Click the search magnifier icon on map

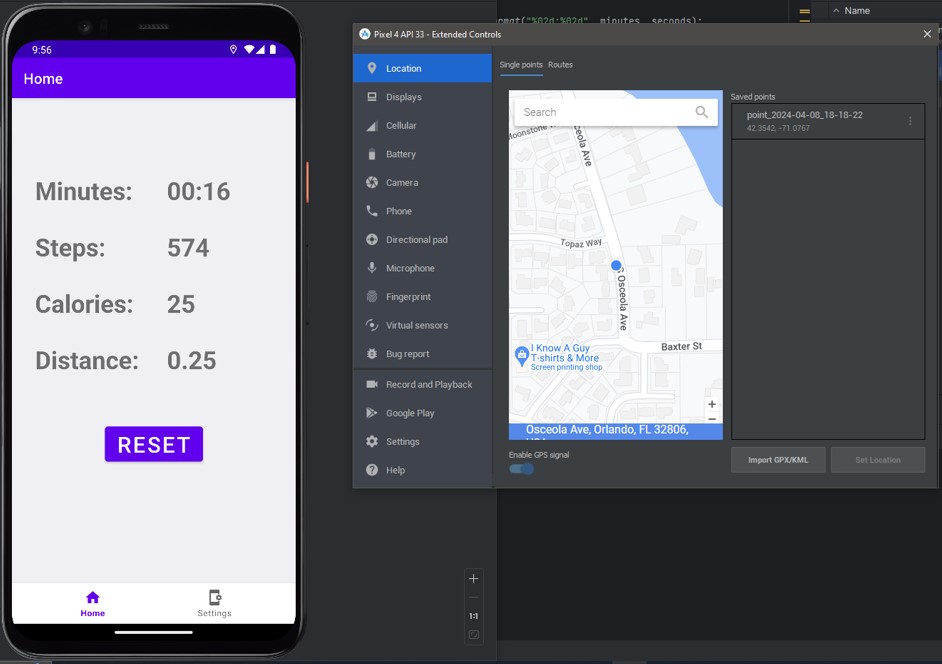pos(701,112)
